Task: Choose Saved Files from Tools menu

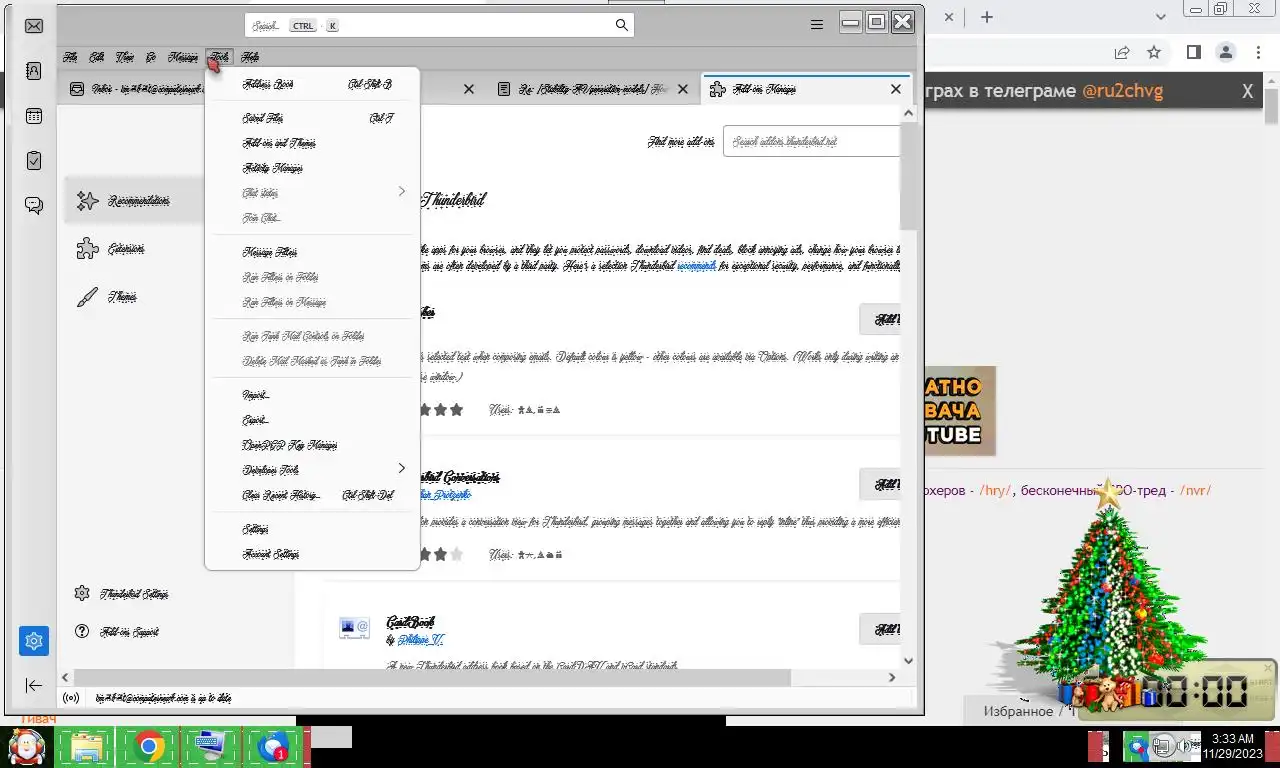Action: click(312, 119)
